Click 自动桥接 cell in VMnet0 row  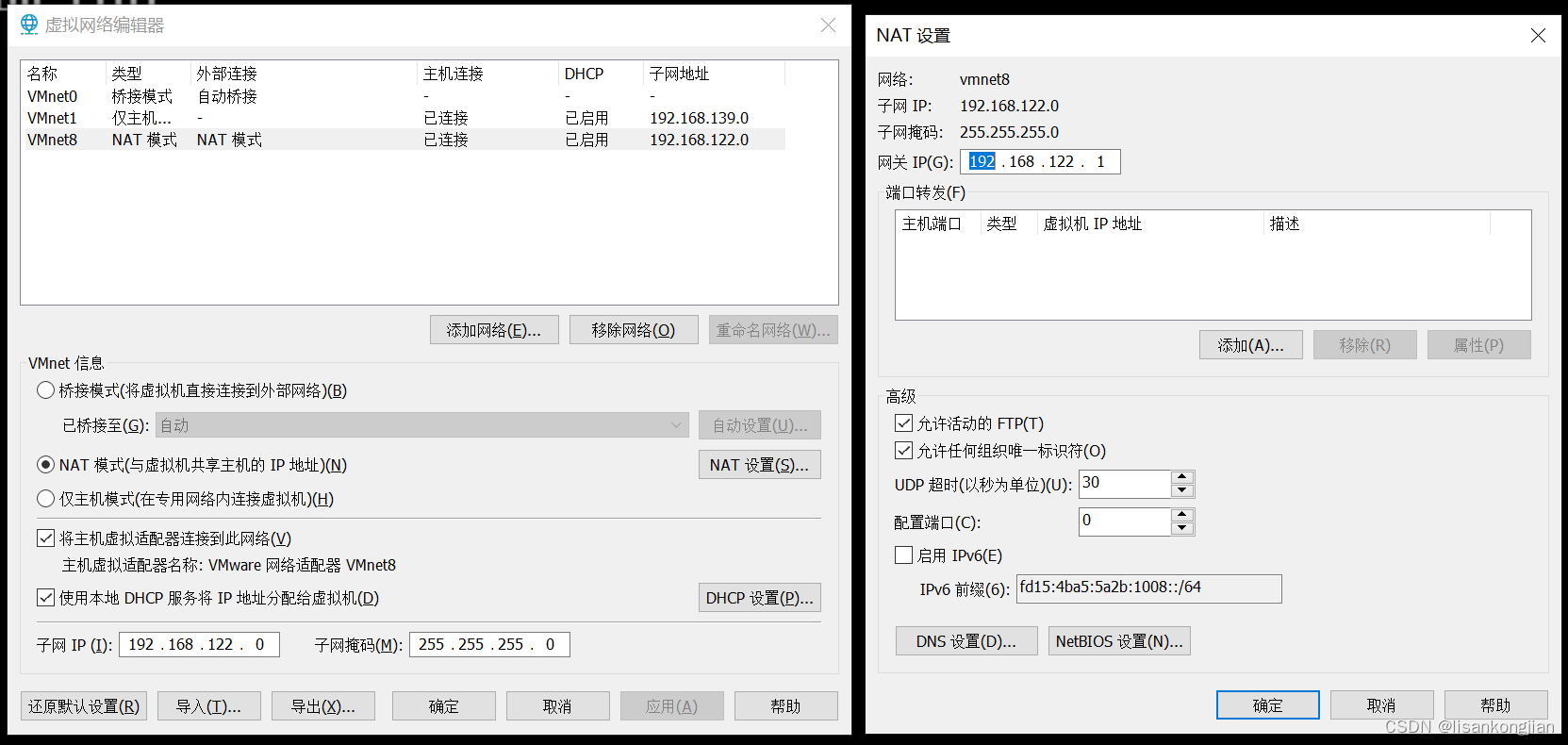[x=227, y=96]
